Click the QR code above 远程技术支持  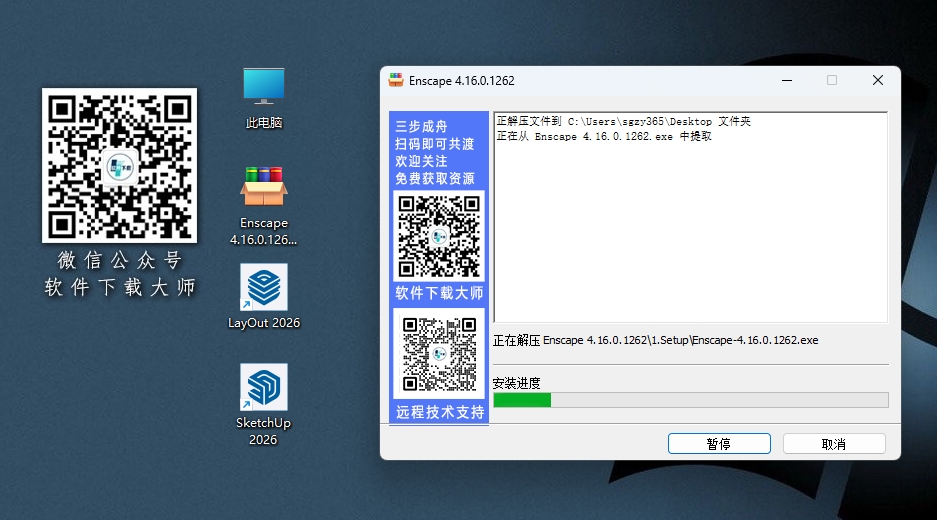pos(439,354)
